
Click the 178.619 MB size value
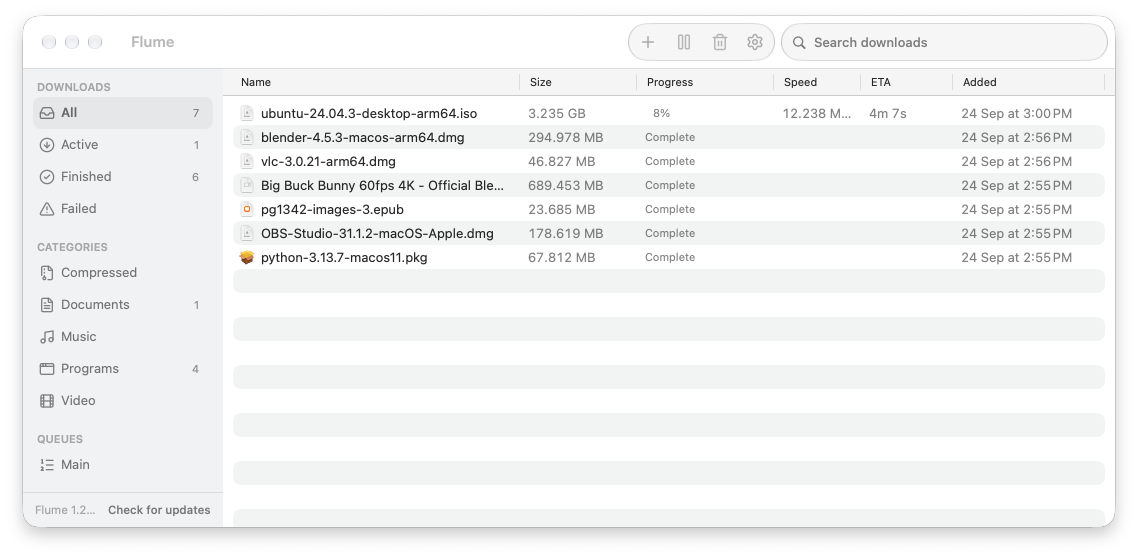coord(565,233)
